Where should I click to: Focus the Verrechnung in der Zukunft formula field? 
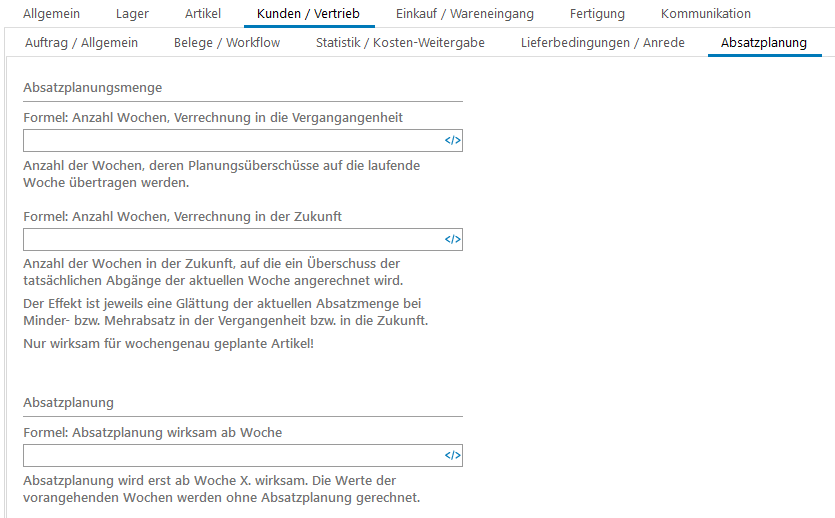click(x=232, y=240)
